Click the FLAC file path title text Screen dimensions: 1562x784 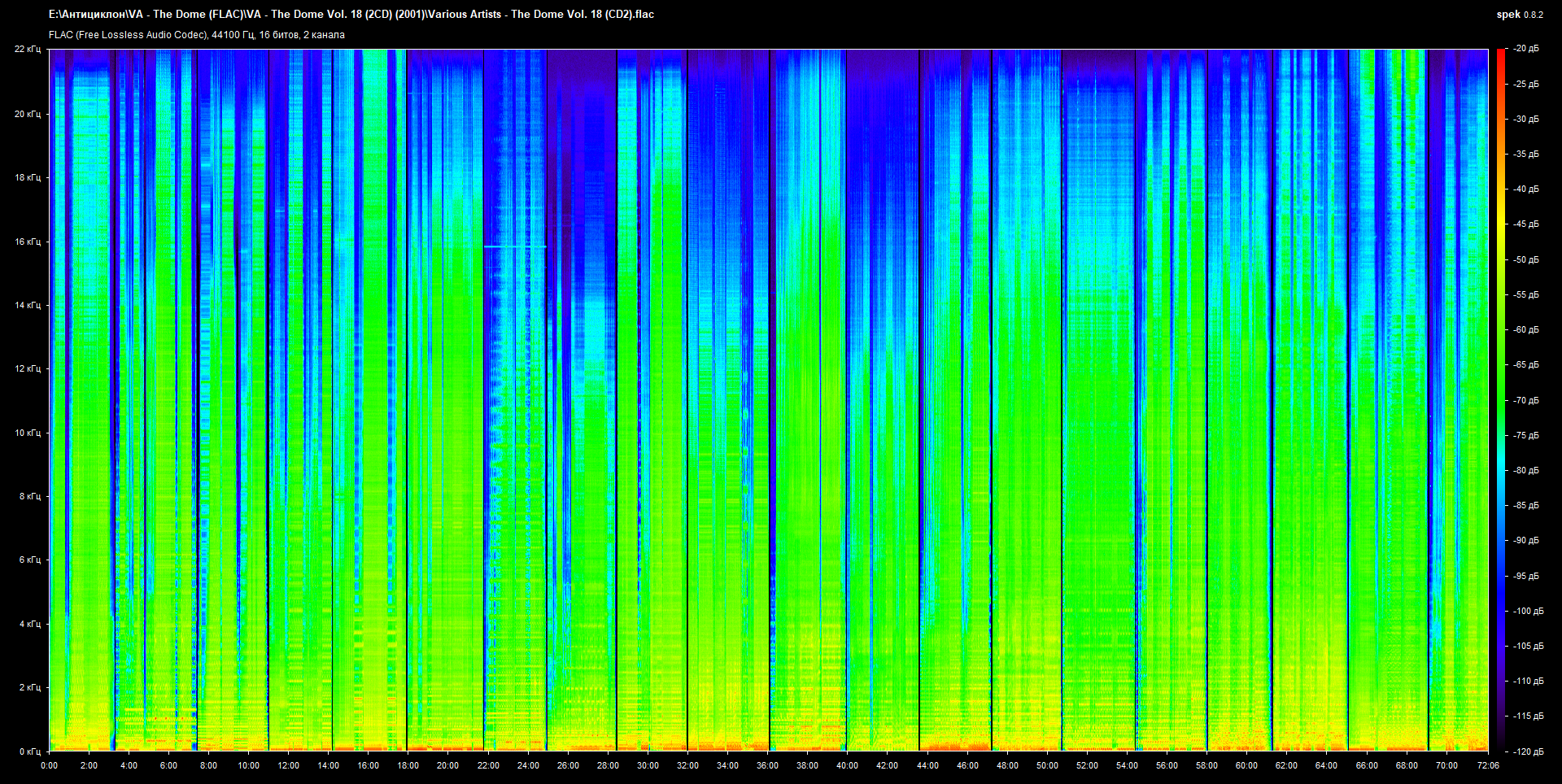coord(351,14)
